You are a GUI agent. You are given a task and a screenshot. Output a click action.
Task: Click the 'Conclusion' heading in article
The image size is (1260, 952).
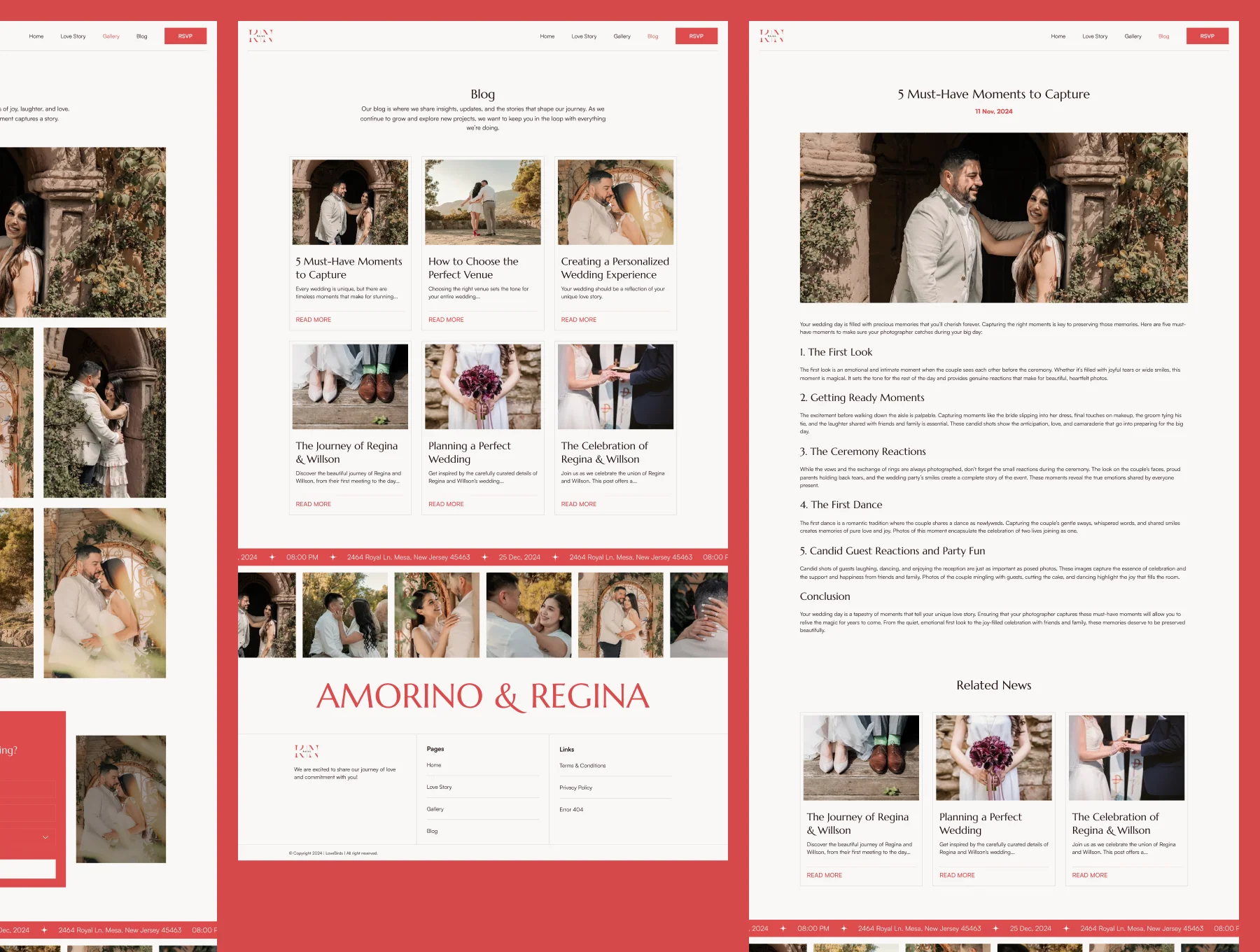(825, 596)
